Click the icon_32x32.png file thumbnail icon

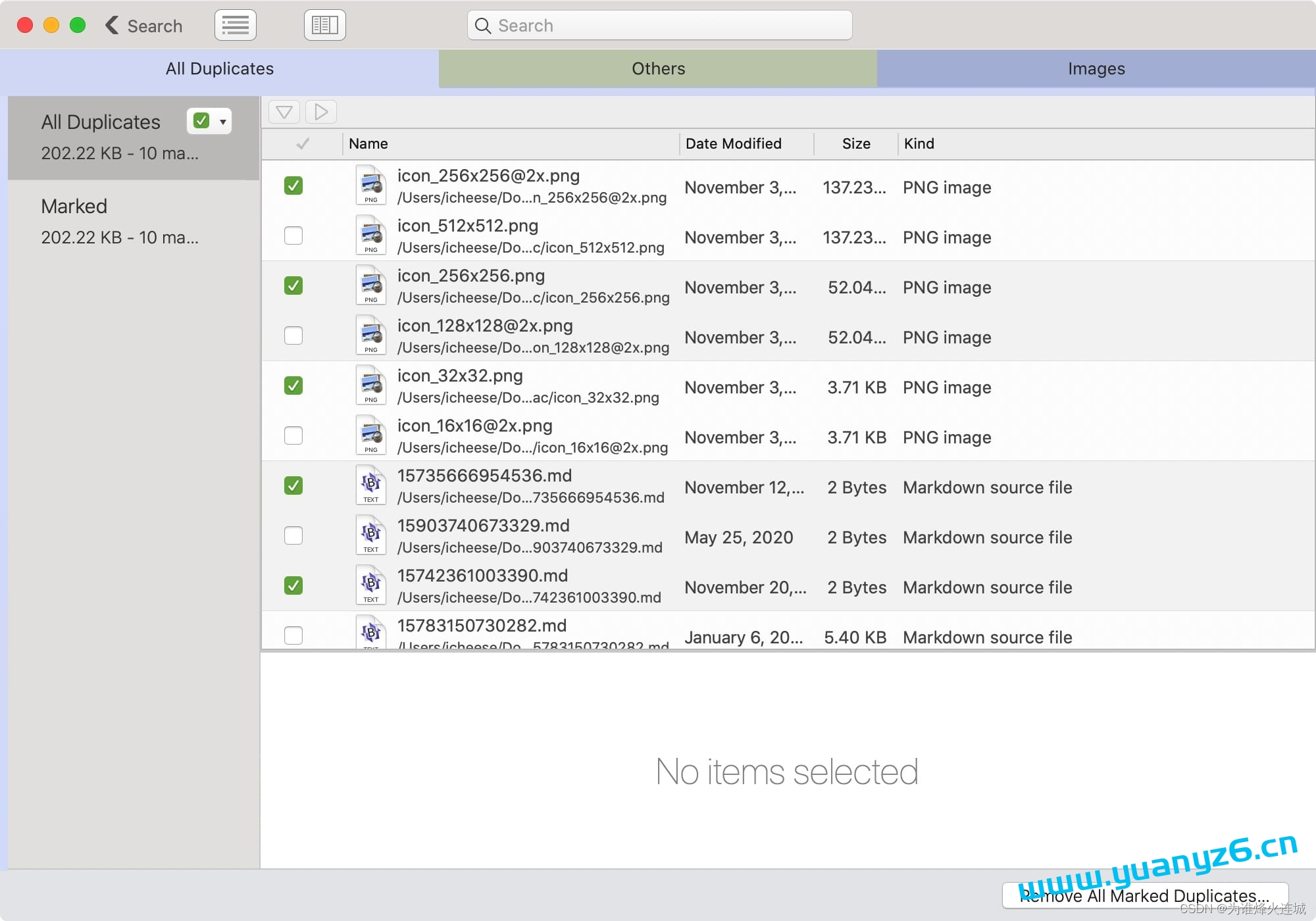(x=371, y=386)
